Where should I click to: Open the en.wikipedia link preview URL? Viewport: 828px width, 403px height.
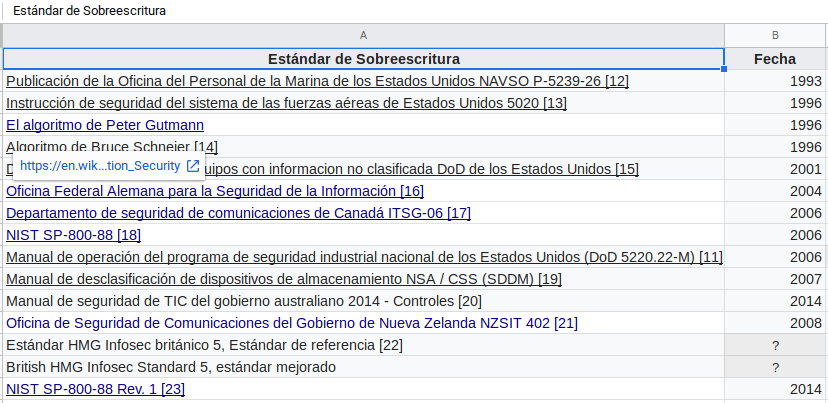coord(99,166)
